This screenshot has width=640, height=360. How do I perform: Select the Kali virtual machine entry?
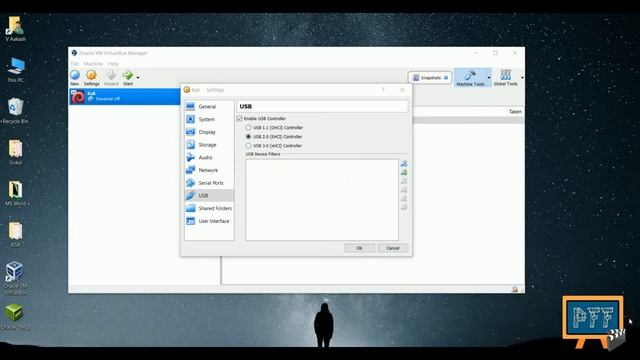124,97
